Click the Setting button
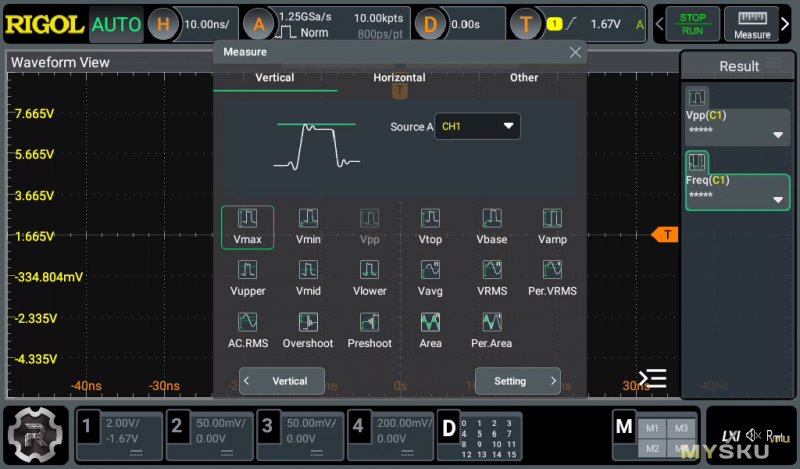 click(517, 381)
